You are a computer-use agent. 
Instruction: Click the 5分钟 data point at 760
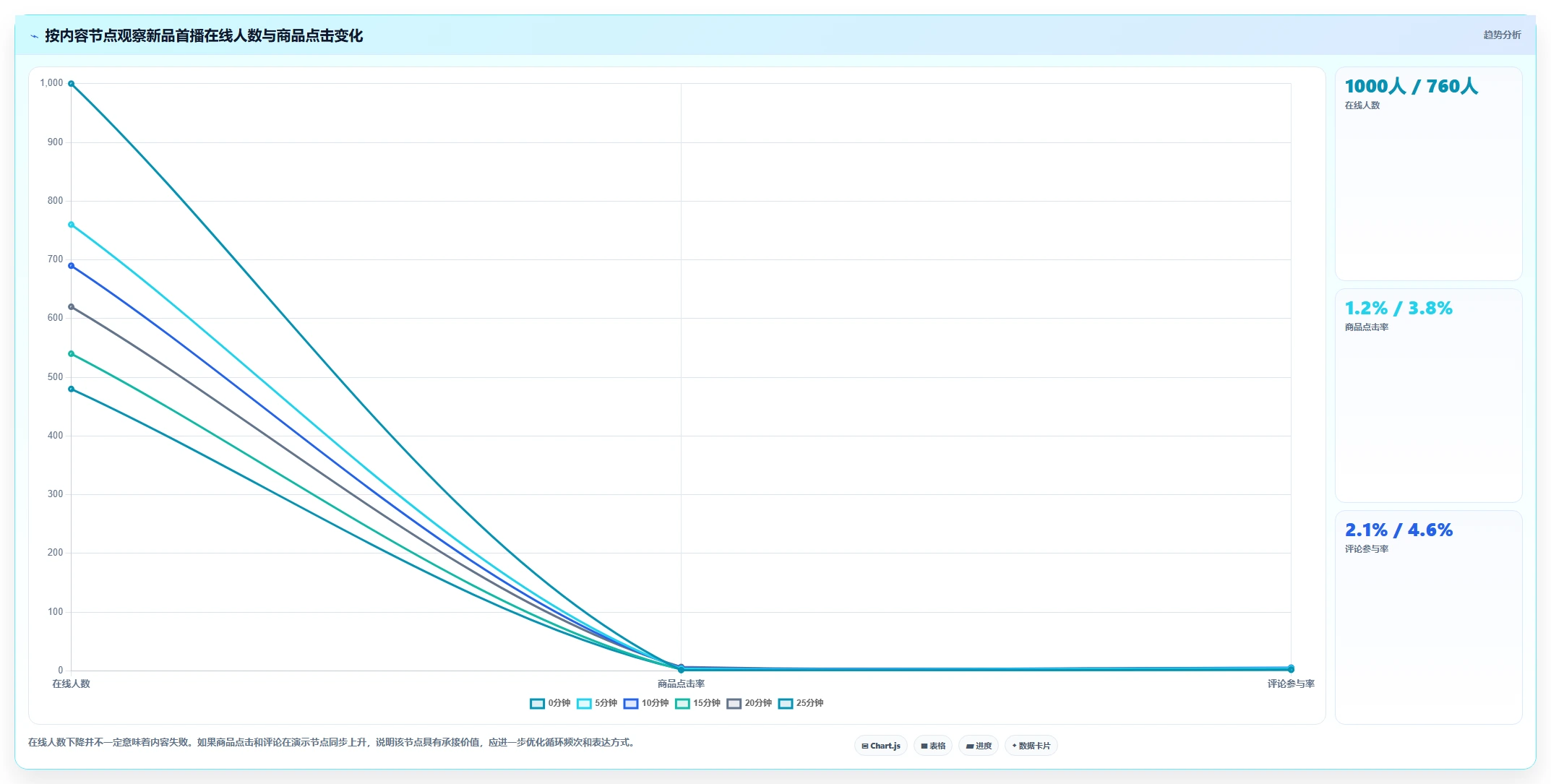coord(71,225)
